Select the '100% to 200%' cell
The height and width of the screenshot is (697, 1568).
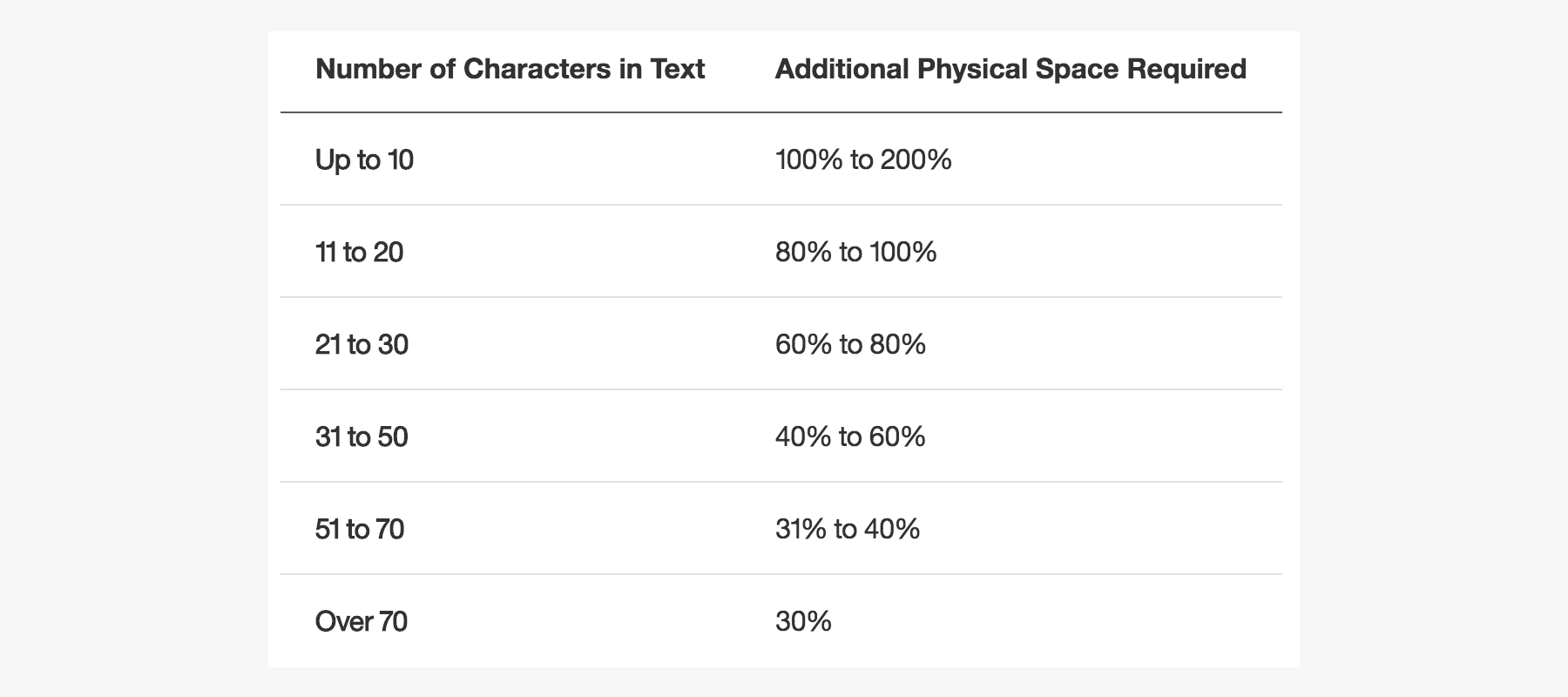(863, 160)
